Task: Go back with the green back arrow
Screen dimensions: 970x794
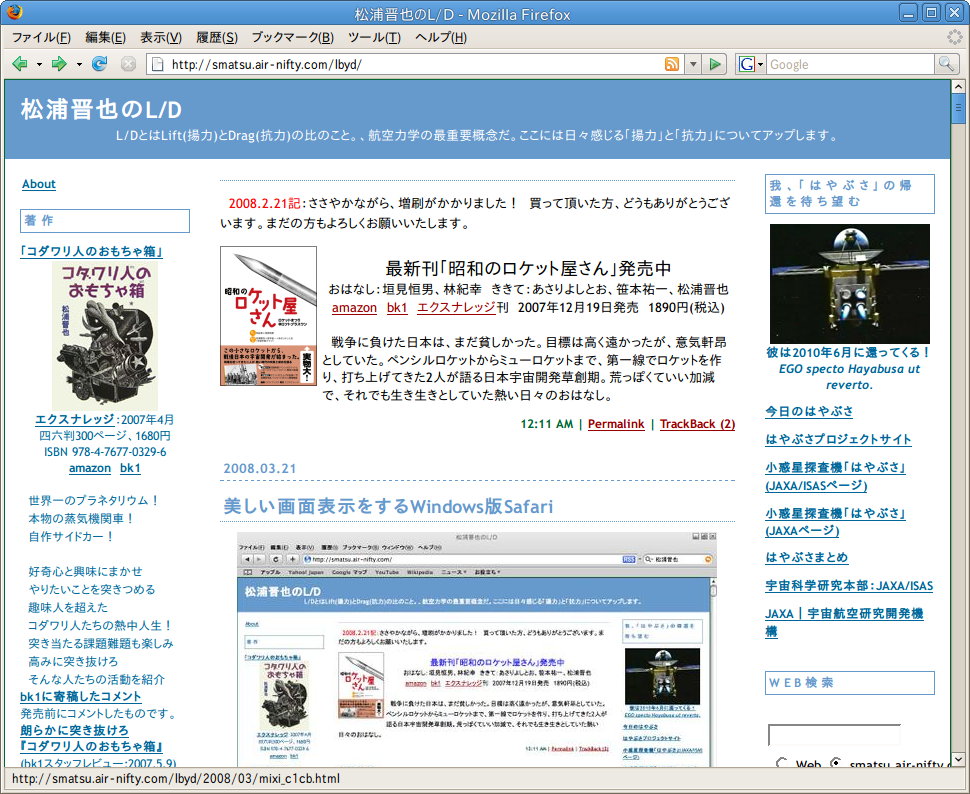Action: (x=20, y=64)
